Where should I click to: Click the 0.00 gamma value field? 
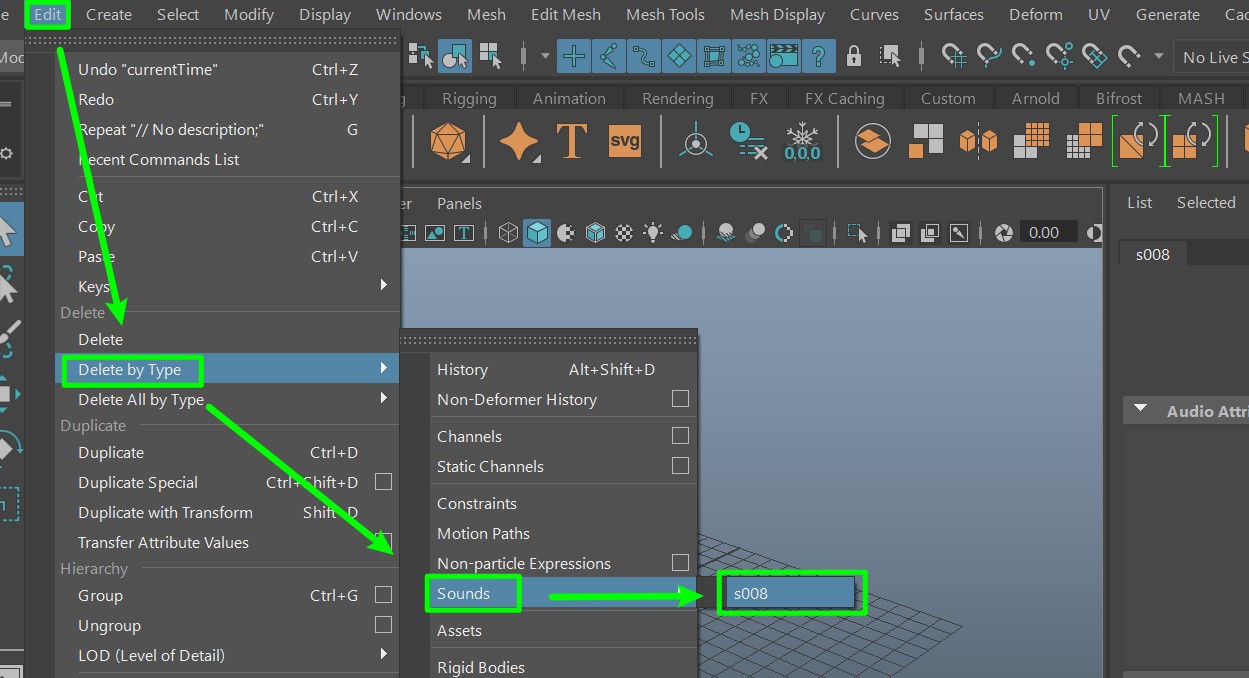click(x=1044, y=232)
